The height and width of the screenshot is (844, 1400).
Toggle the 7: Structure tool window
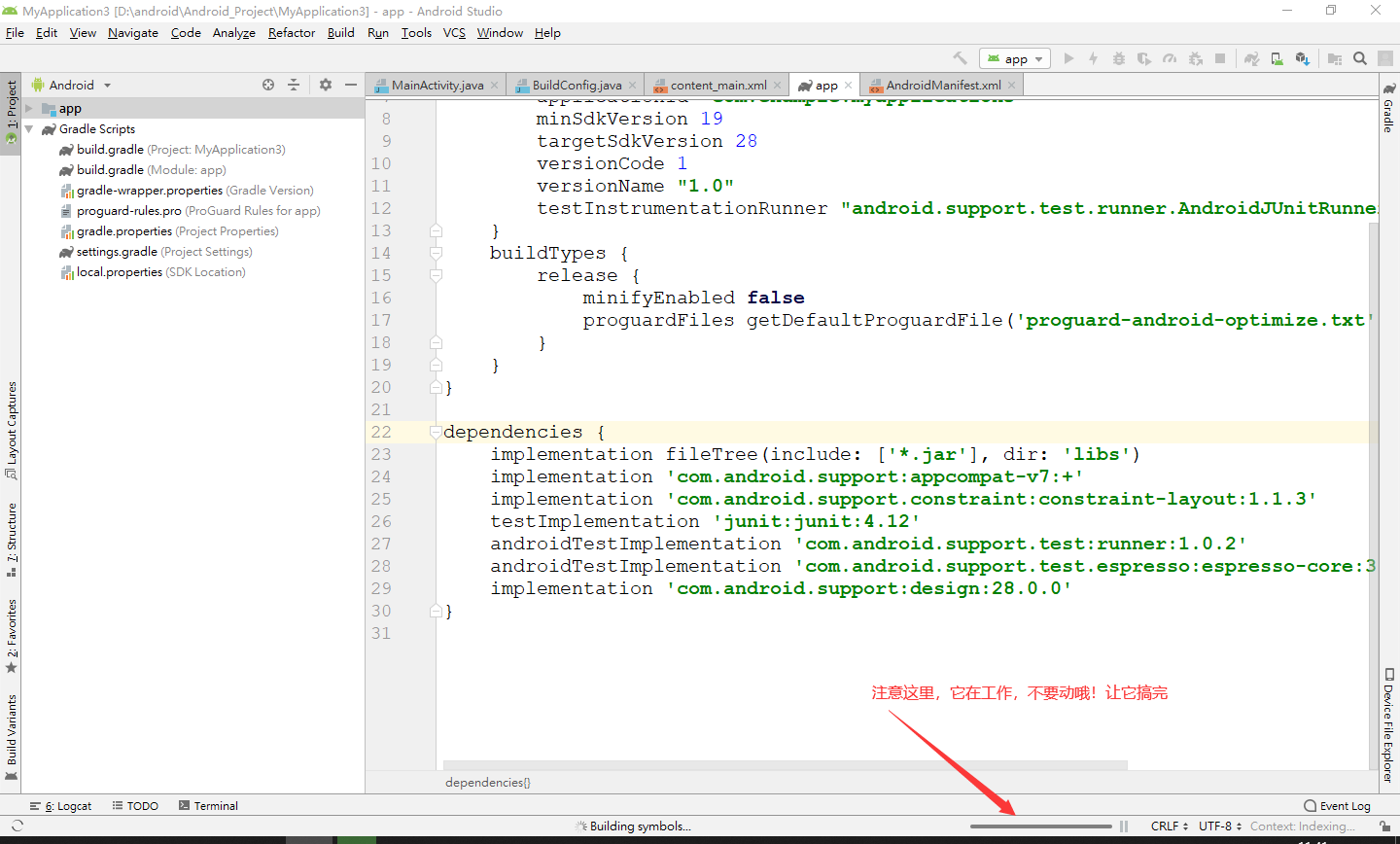pos(11,540)
